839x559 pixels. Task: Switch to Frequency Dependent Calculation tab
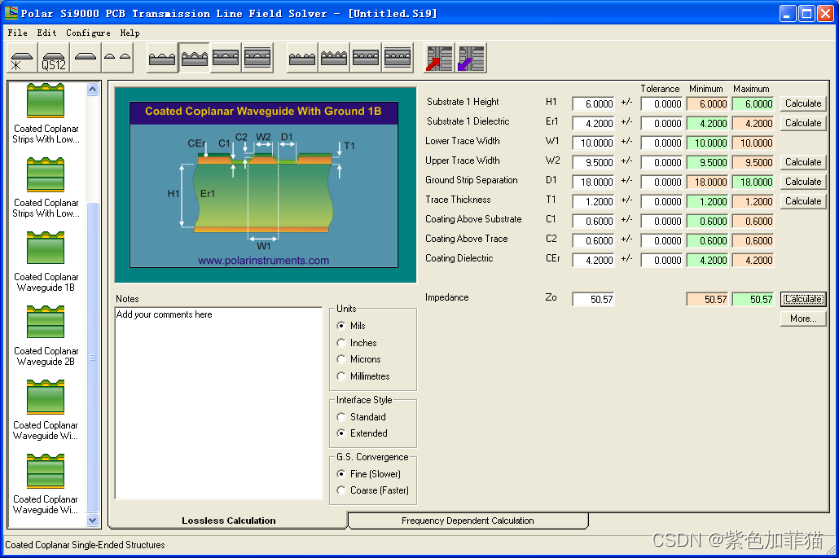468,520
